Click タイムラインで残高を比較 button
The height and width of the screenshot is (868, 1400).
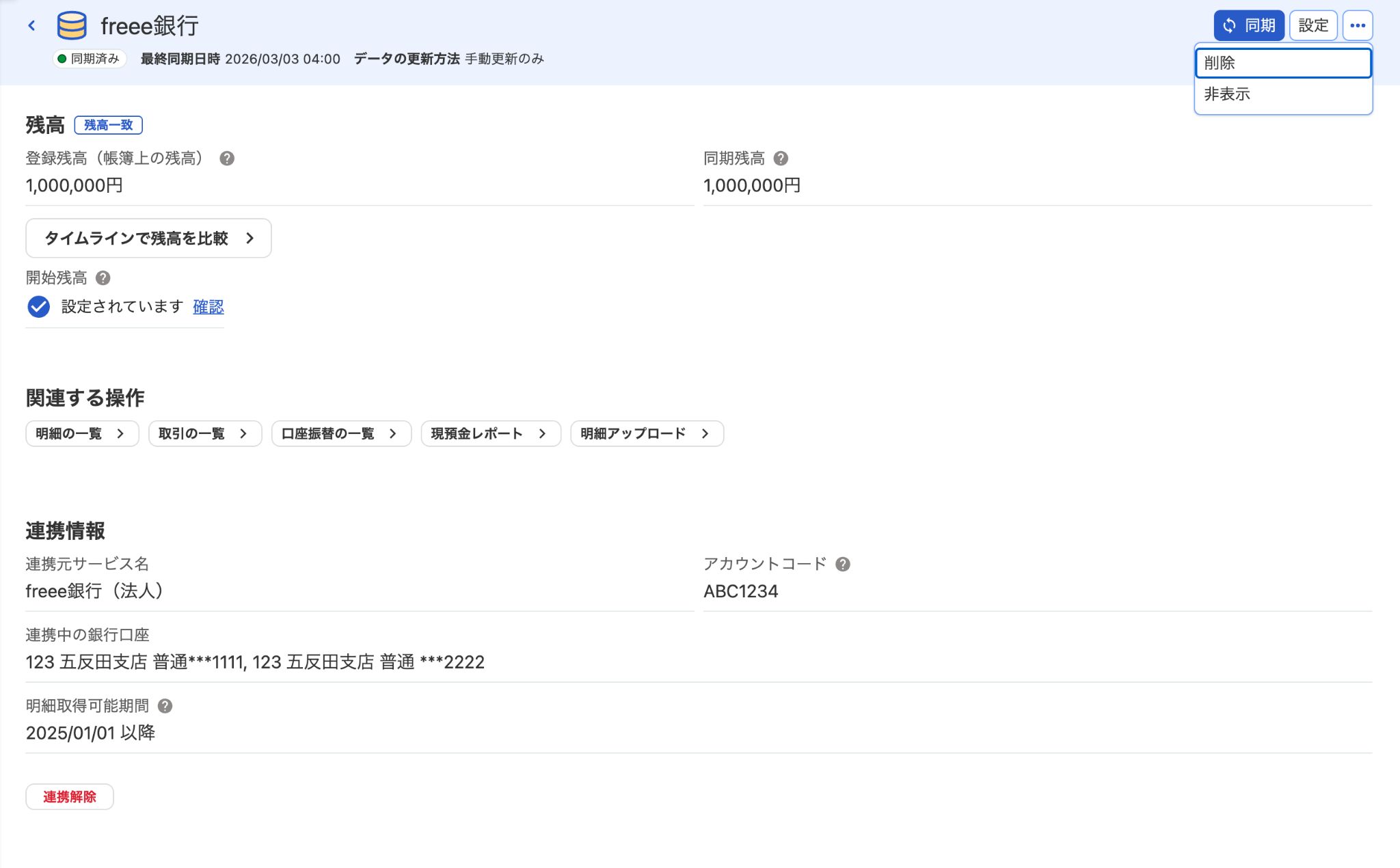click(x=148, y=238)
